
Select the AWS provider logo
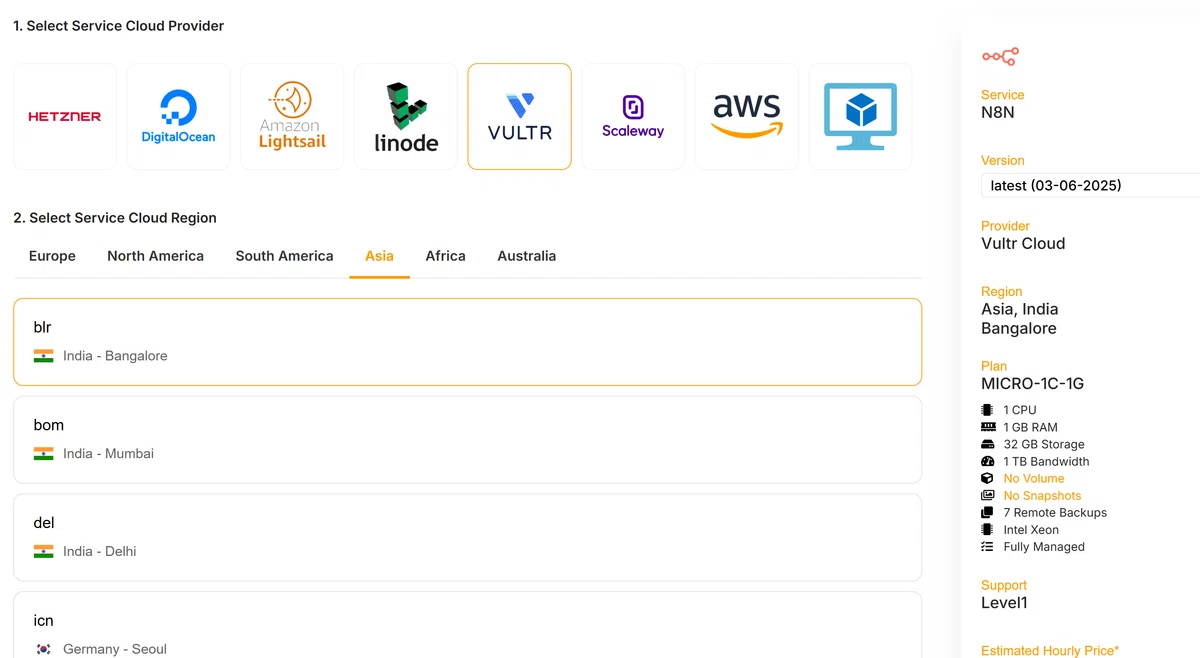coord(747,117)
